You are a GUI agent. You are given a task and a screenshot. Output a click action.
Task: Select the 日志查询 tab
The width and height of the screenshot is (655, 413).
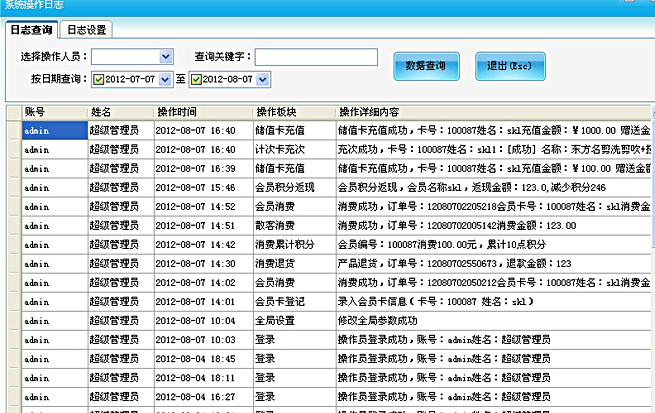(29, 30)
